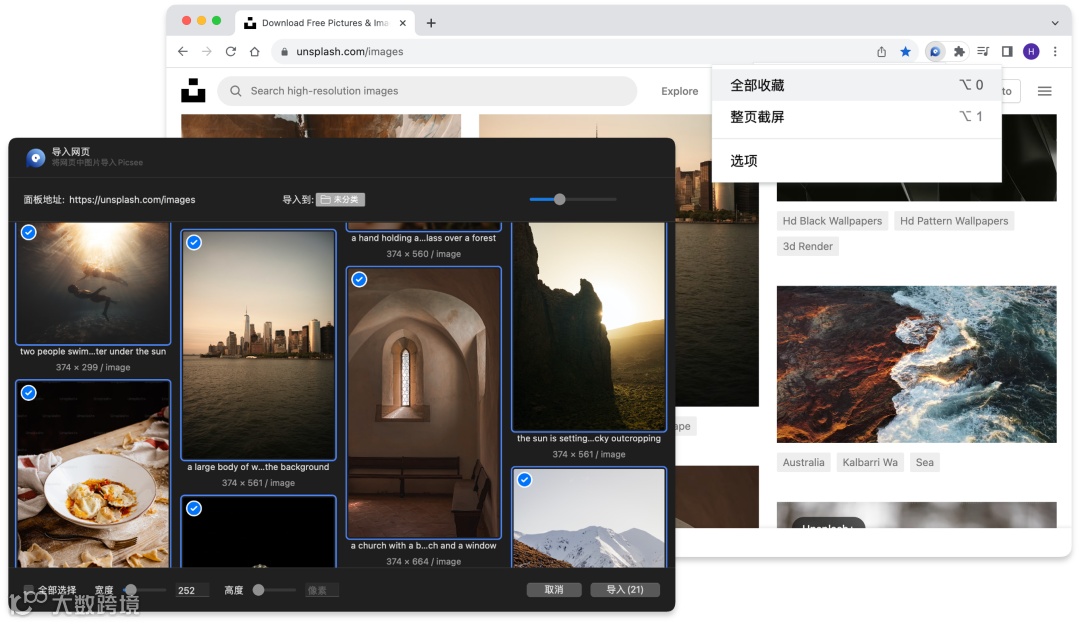Click the 3d Render tag
The height and width of the screenshot is (624, 1080).
(807, 247)
